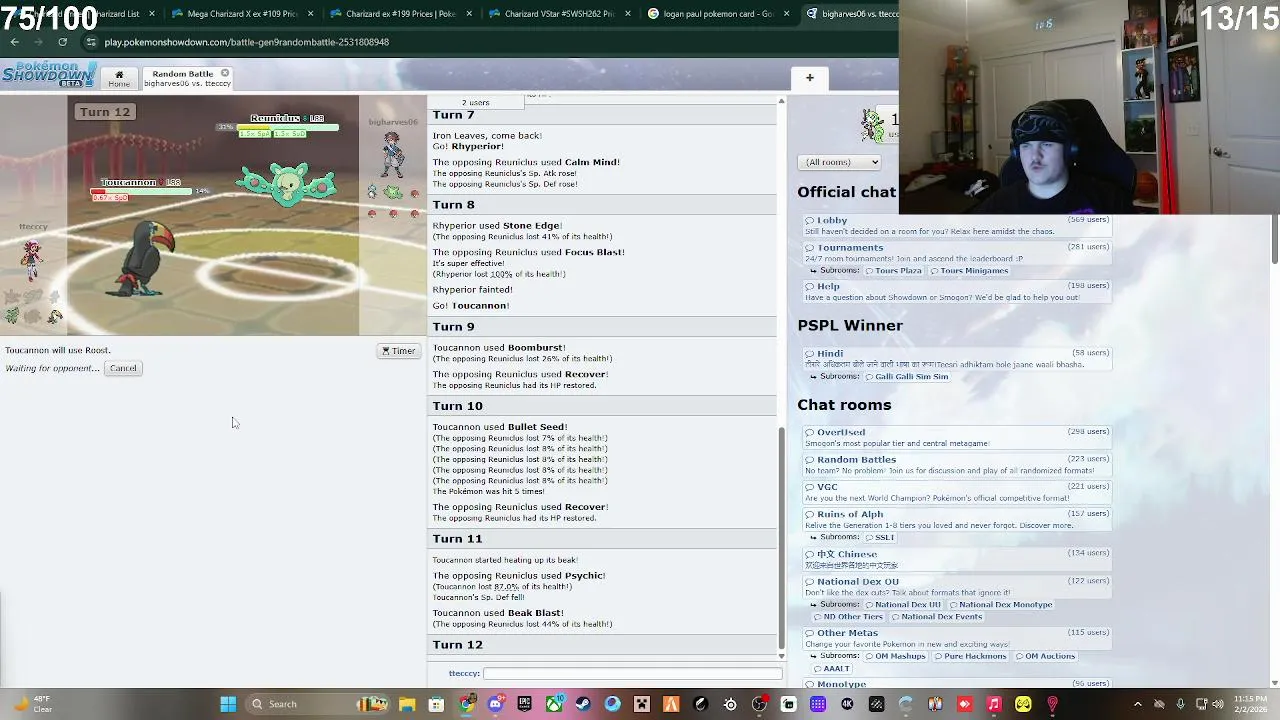This screenshot has height=720, width=1280.
Task: Reload the Showdown page
Action: (x=62, y=42)
